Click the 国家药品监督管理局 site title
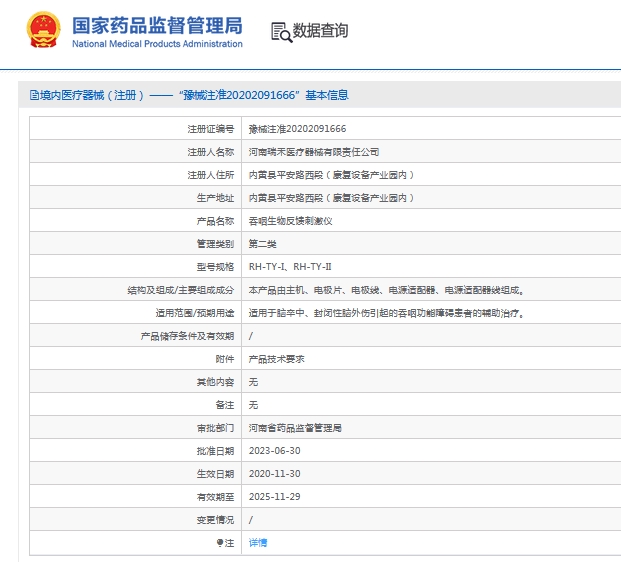 coord(157,25)
